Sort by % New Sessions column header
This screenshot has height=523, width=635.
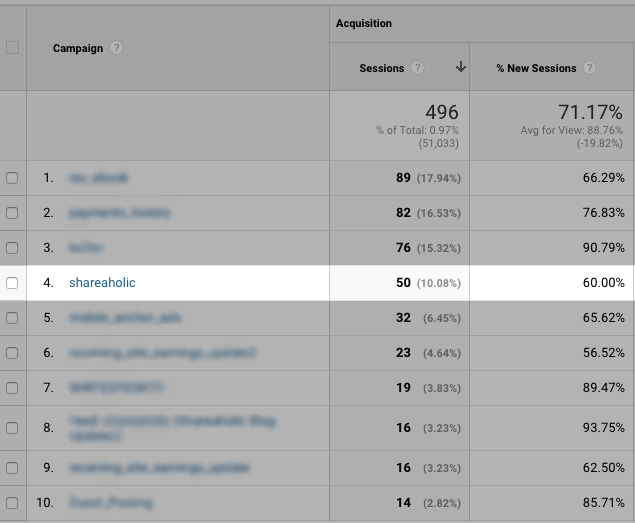[536, 68]
